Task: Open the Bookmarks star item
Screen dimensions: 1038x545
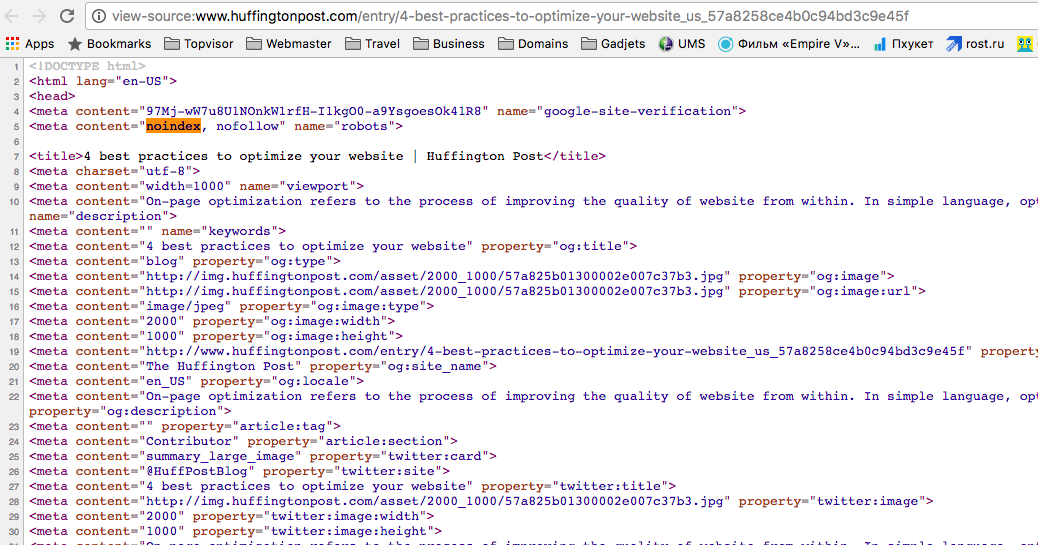Action: pos(109,44)
